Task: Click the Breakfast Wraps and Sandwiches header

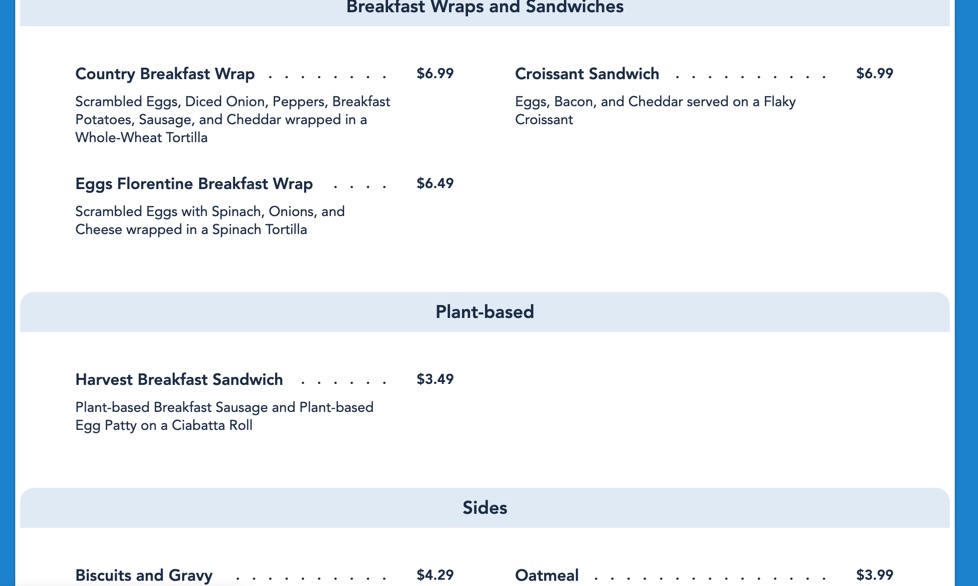Action: (x=484, y=8)
